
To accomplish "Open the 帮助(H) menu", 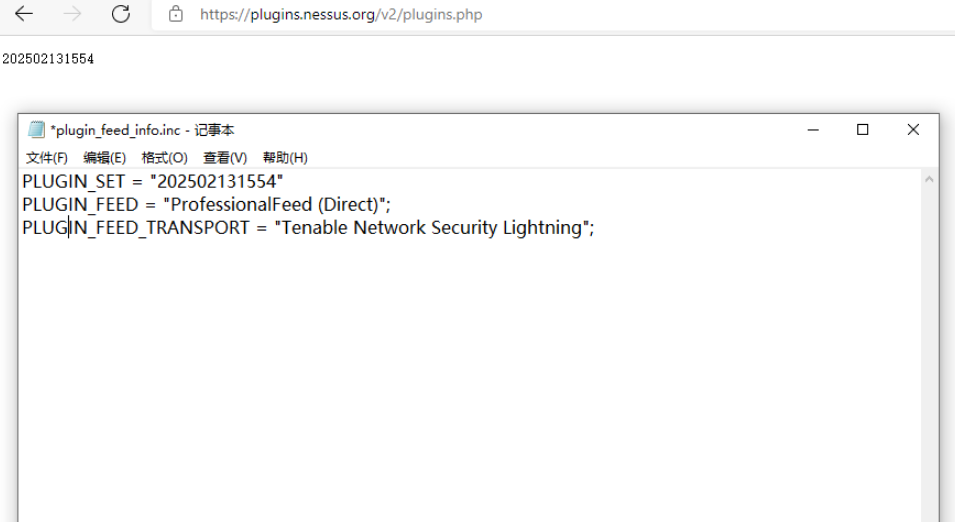I will point(285,157).
